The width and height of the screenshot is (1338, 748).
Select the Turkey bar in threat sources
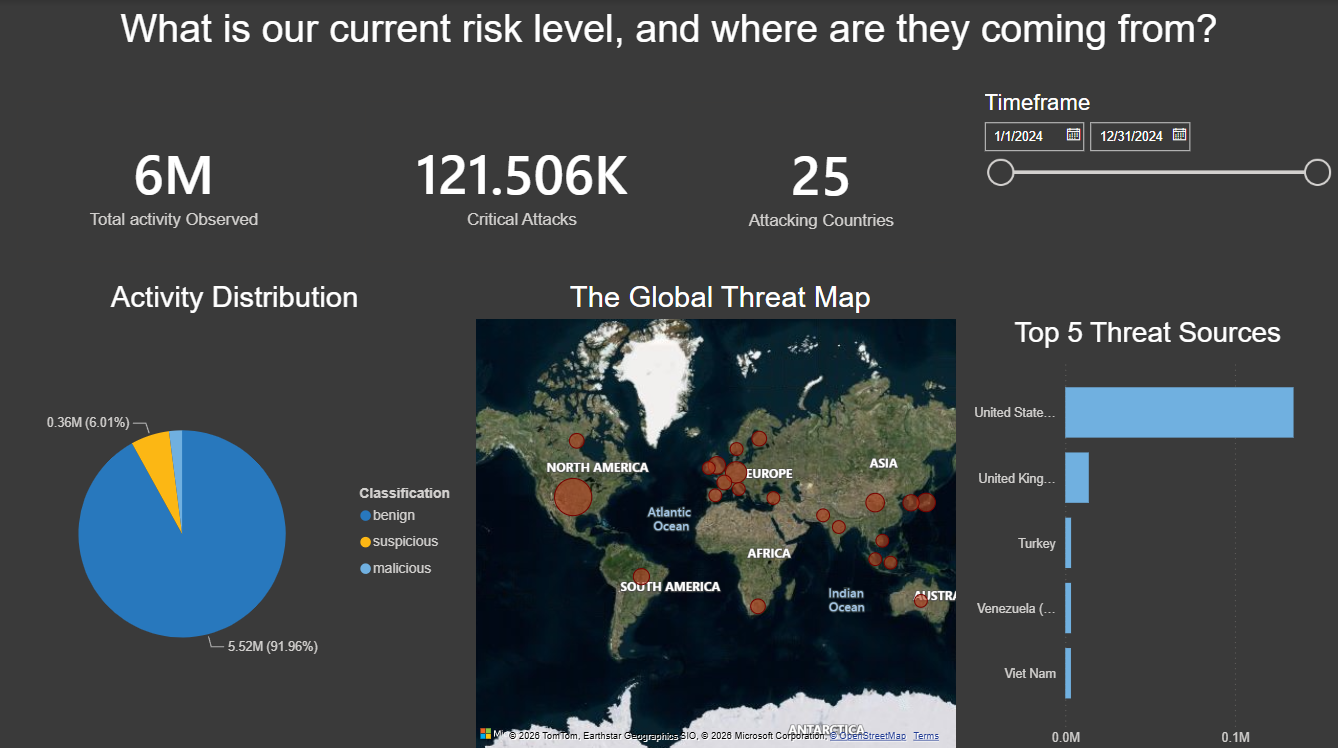[x=1068, y=543]
